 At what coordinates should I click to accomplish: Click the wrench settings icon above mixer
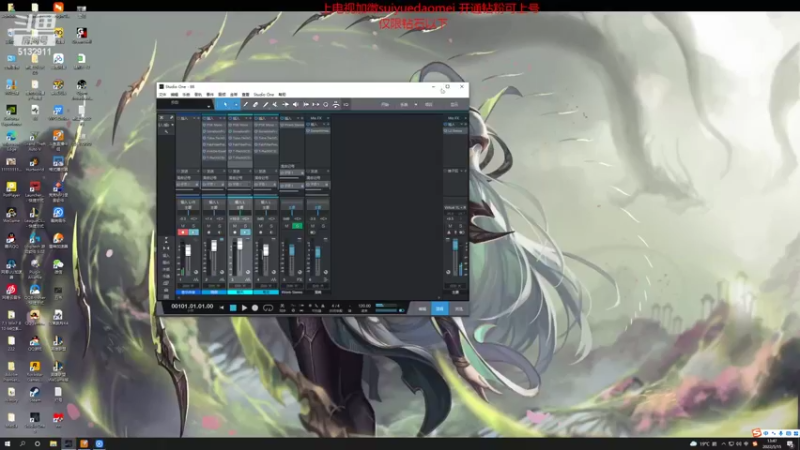171,118
